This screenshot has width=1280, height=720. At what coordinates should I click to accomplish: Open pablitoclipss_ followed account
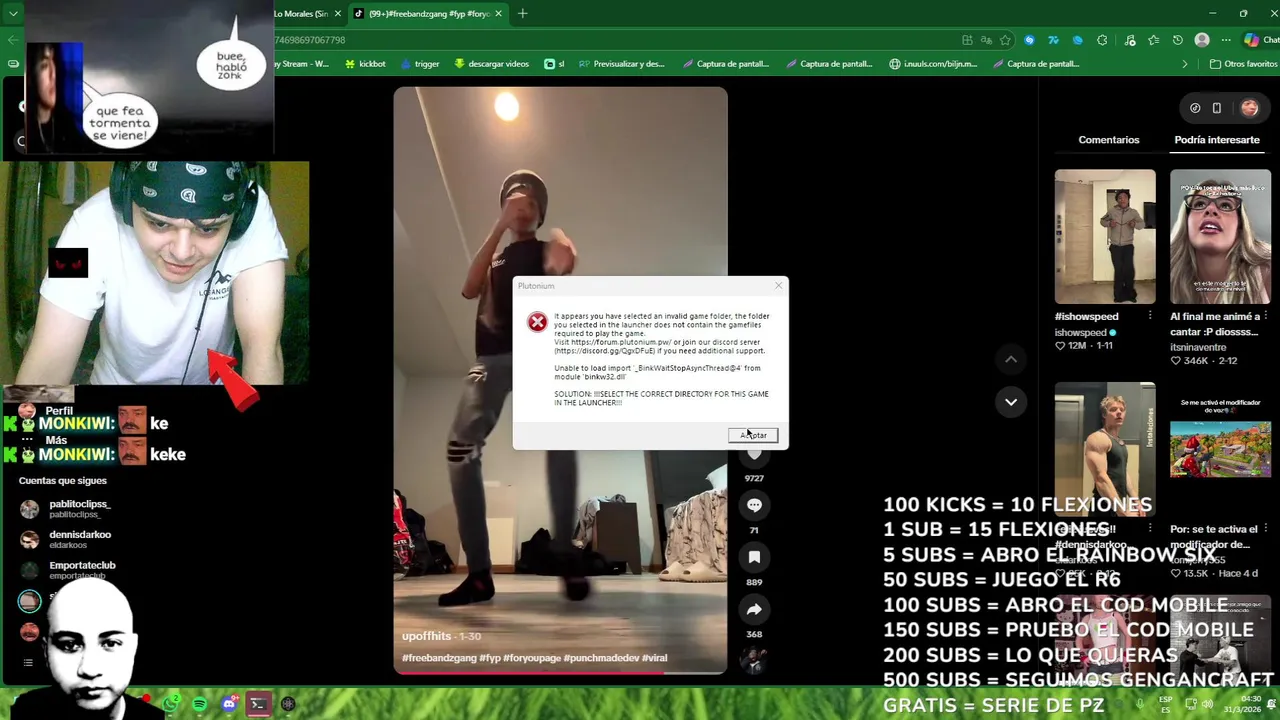click(65, 509)
